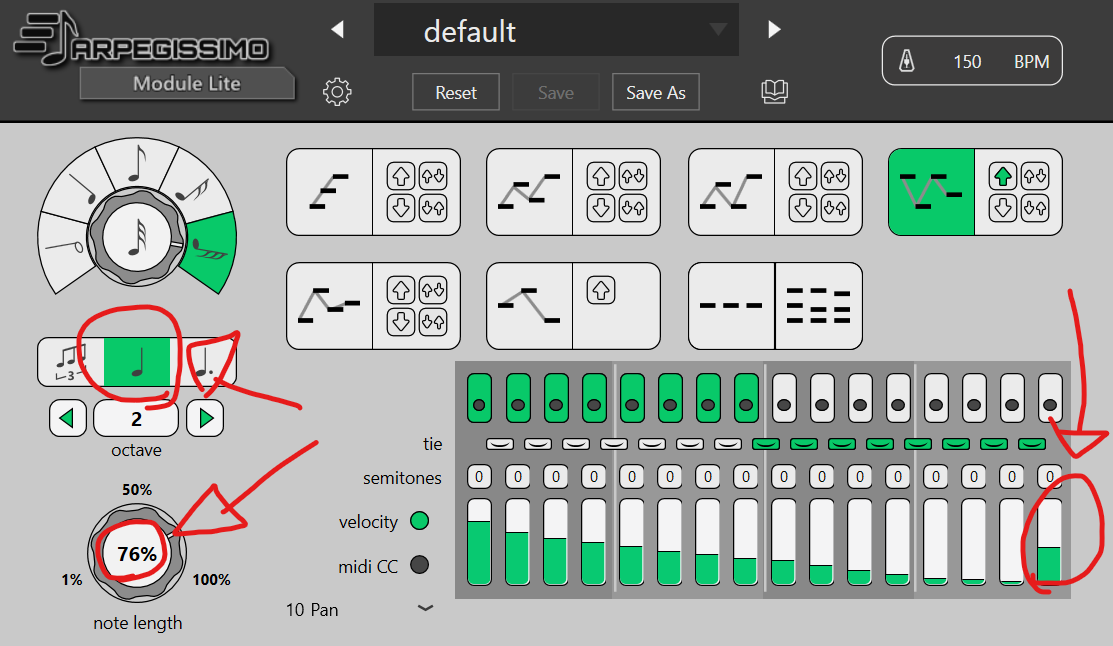The height and width of the screenshot is (646, 1113).
Task: Select the up-then-flat pattern in second row
Action: (329, 306)
